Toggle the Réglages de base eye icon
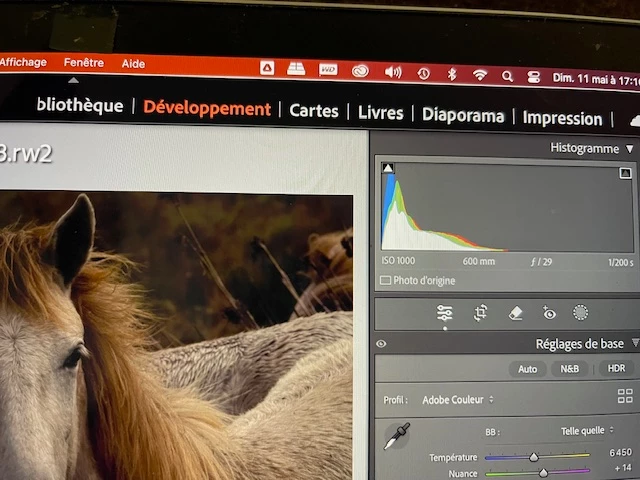The image size is (640, 480). point(381,344)
